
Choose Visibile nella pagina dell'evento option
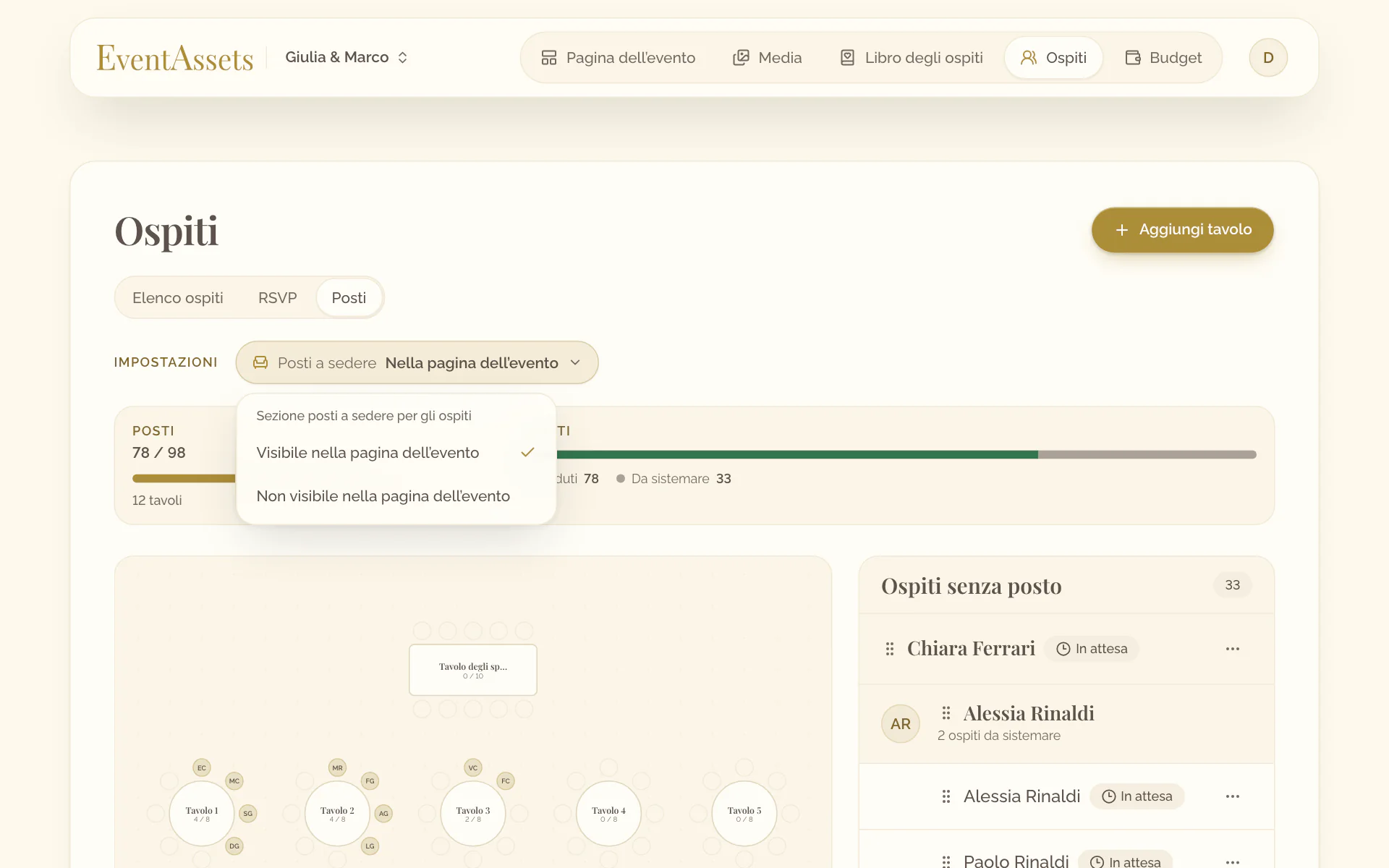[x=396, y=453]
